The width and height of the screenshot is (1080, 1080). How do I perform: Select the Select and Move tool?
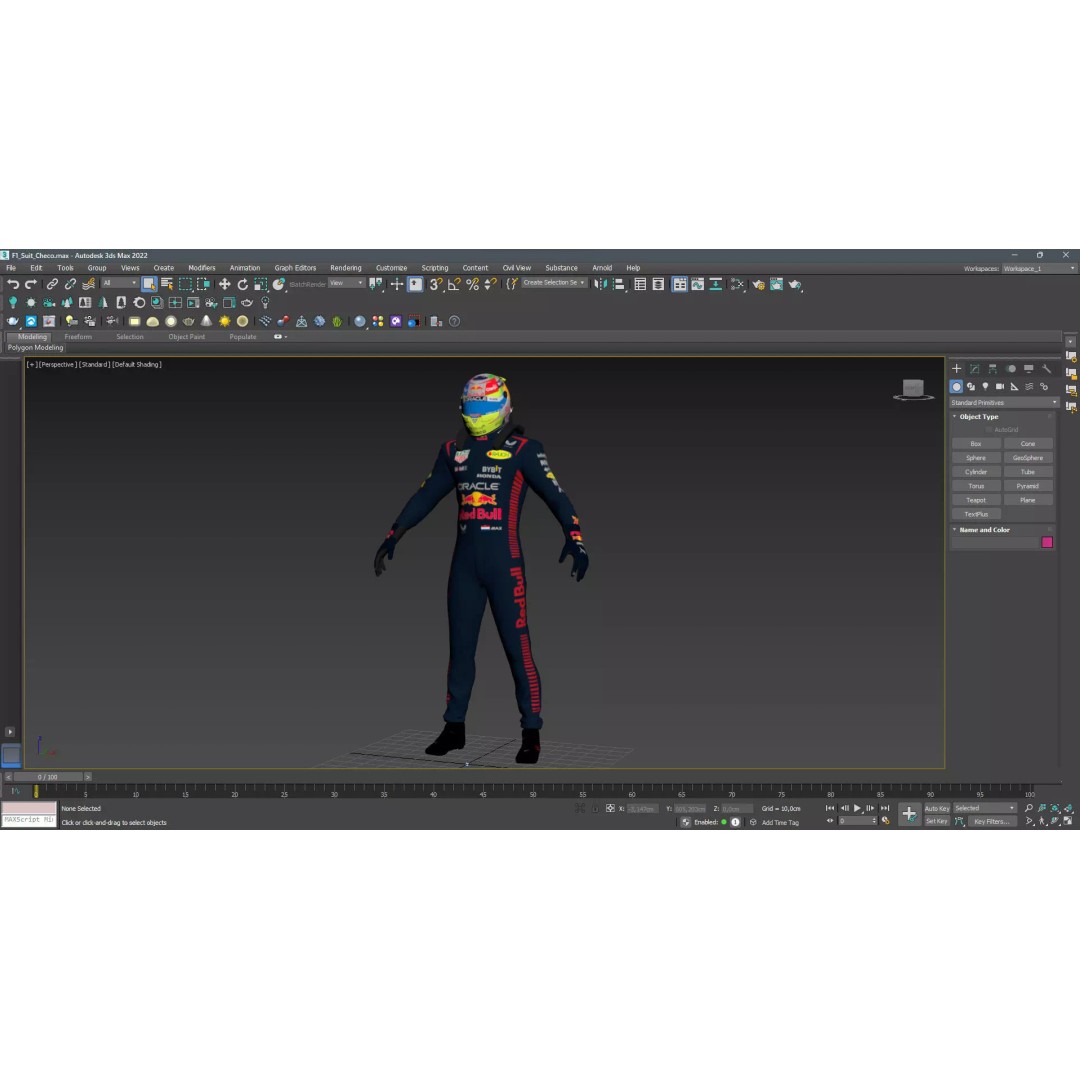pyautogui.click(x=224, y=285)
